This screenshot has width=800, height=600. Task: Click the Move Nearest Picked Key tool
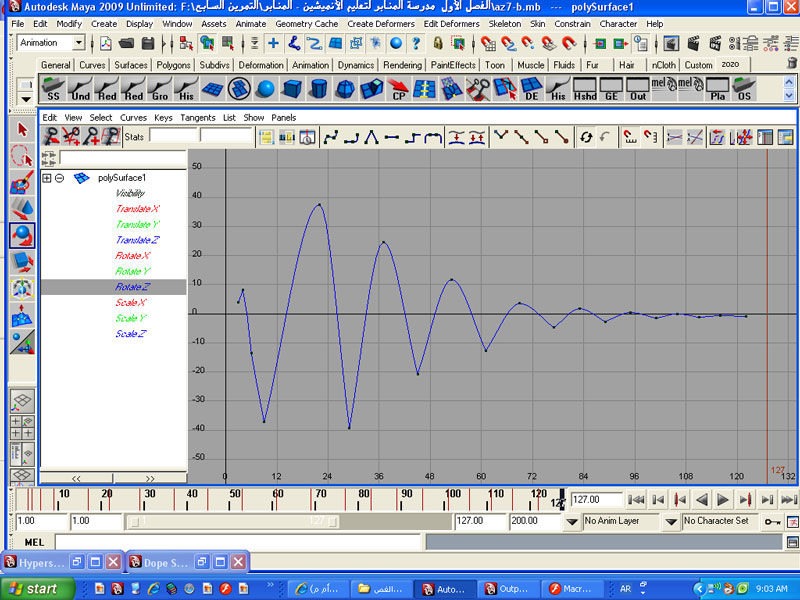click(51, 136)
